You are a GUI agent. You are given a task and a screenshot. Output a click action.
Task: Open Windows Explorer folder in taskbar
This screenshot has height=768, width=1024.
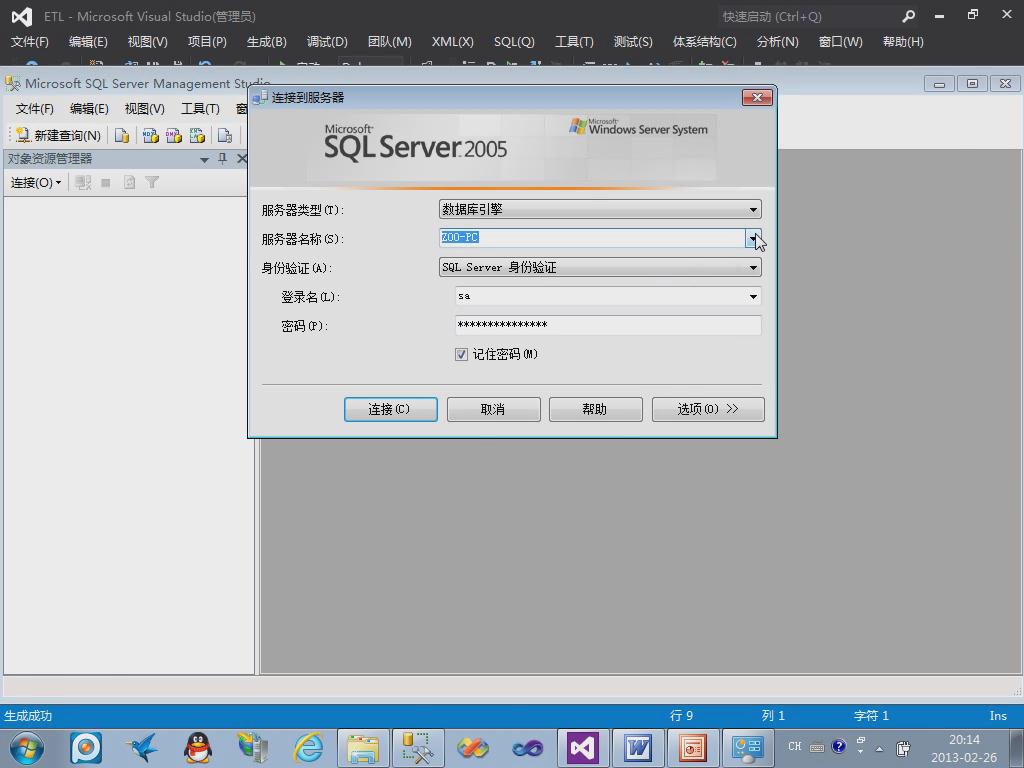click(x=363, y=748)
